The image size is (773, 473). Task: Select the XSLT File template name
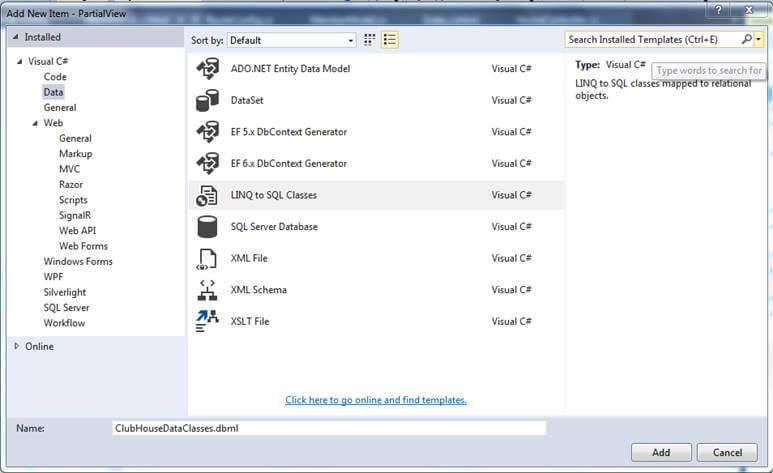(x=250, y=321)
